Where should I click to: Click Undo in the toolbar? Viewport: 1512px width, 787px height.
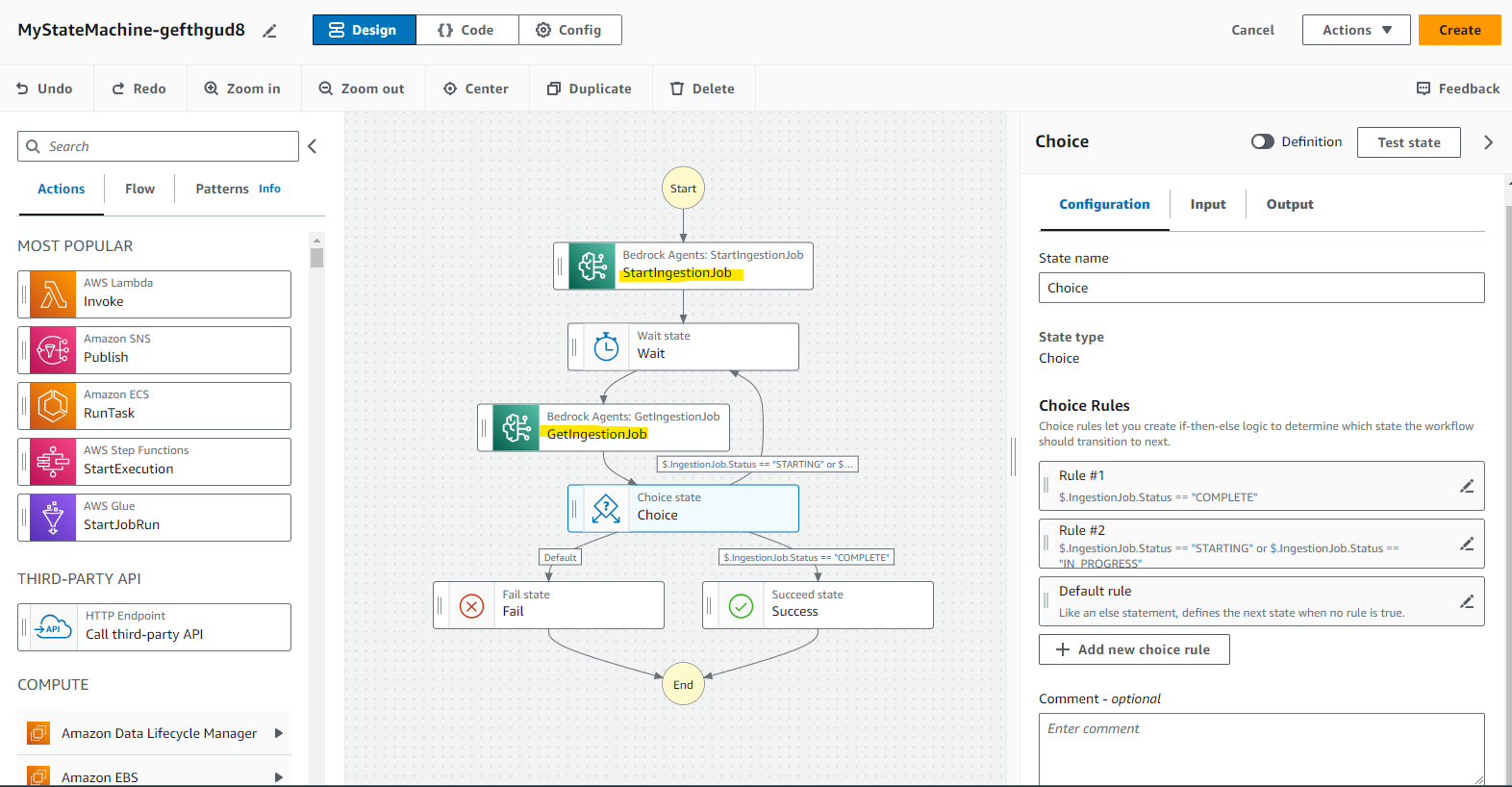pos(44,89)
